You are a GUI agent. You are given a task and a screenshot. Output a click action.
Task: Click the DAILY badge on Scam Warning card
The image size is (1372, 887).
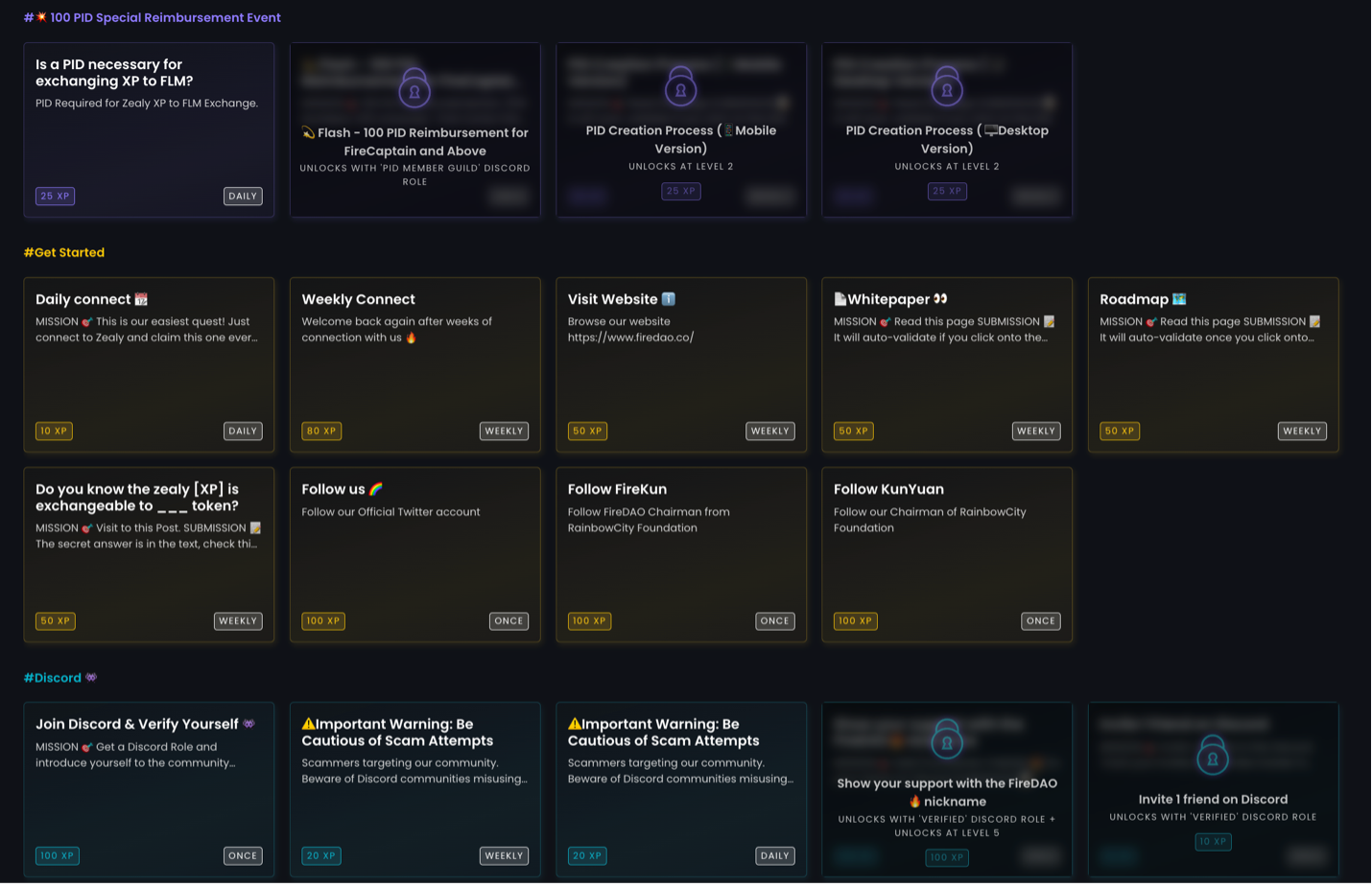pyautogui.click(x=774, y=856)
